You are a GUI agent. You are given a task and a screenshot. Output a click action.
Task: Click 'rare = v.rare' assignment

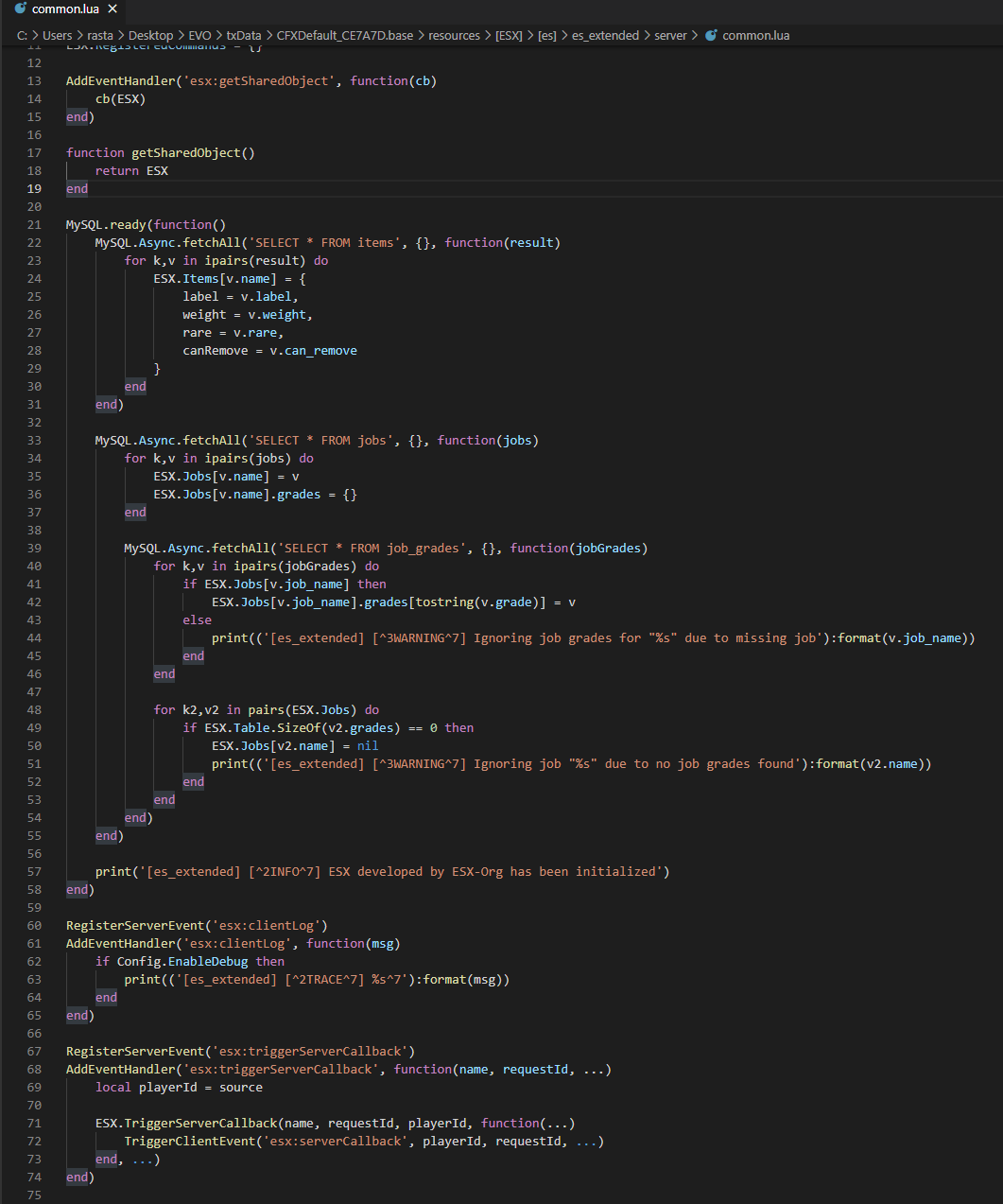(233, 333)
